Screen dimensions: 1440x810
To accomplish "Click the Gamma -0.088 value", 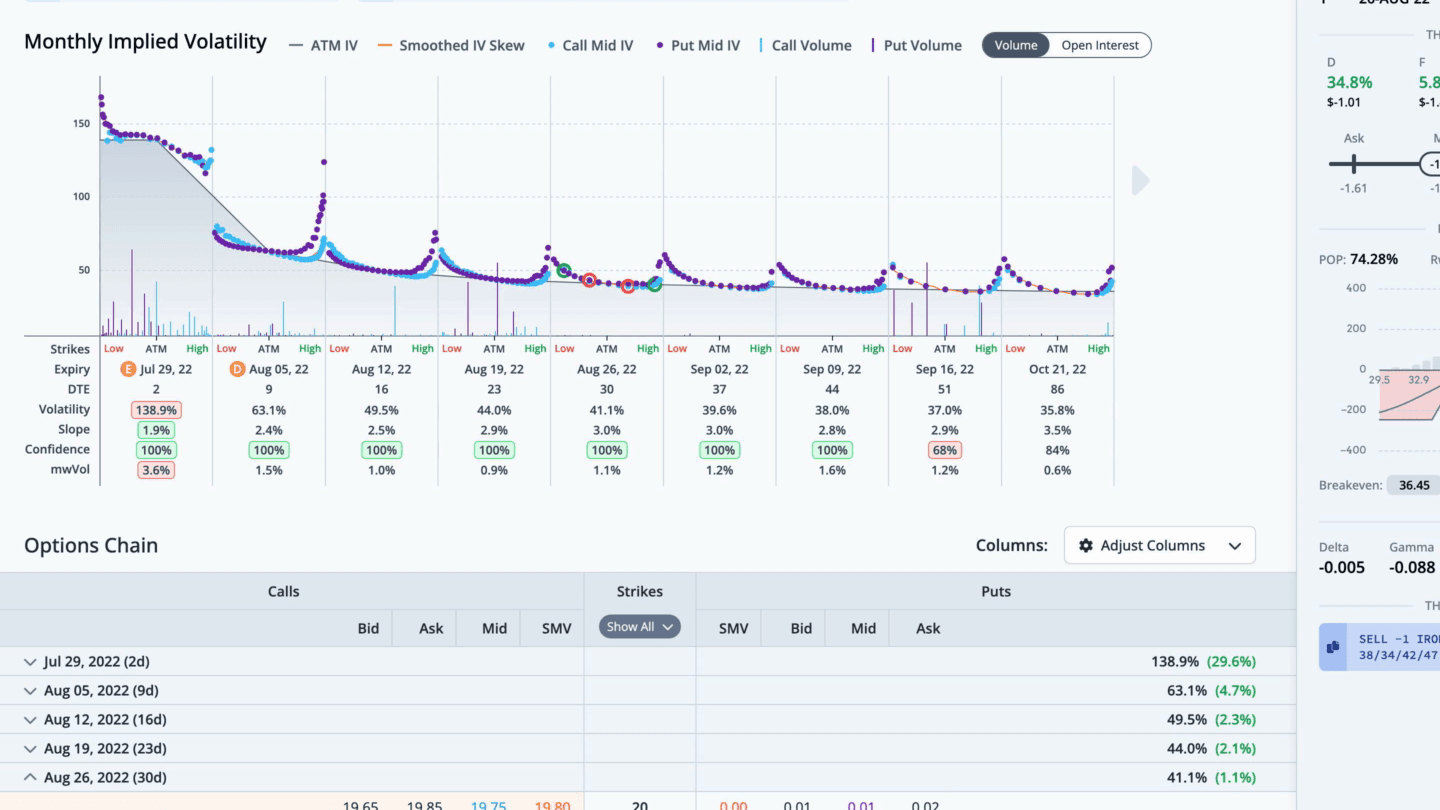I will coord(1412,568).
